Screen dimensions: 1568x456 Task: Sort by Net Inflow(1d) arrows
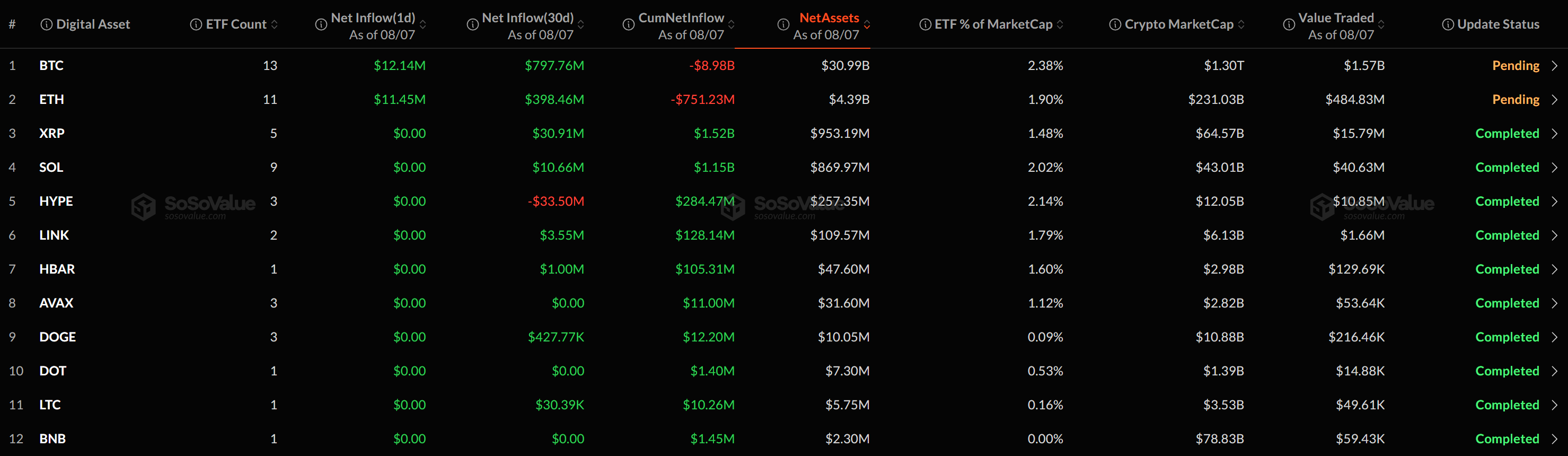pos(423,24)
